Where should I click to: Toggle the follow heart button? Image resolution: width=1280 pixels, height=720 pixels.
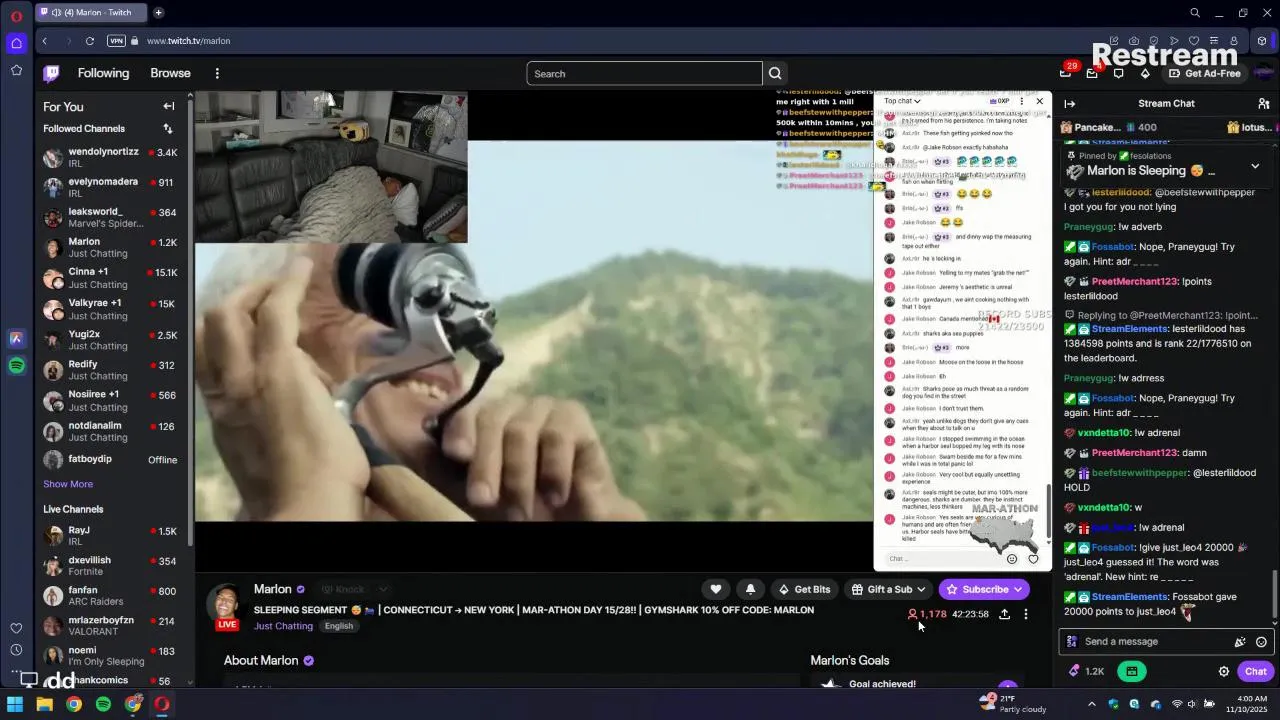pyautogui.click(x=716, y=589)
